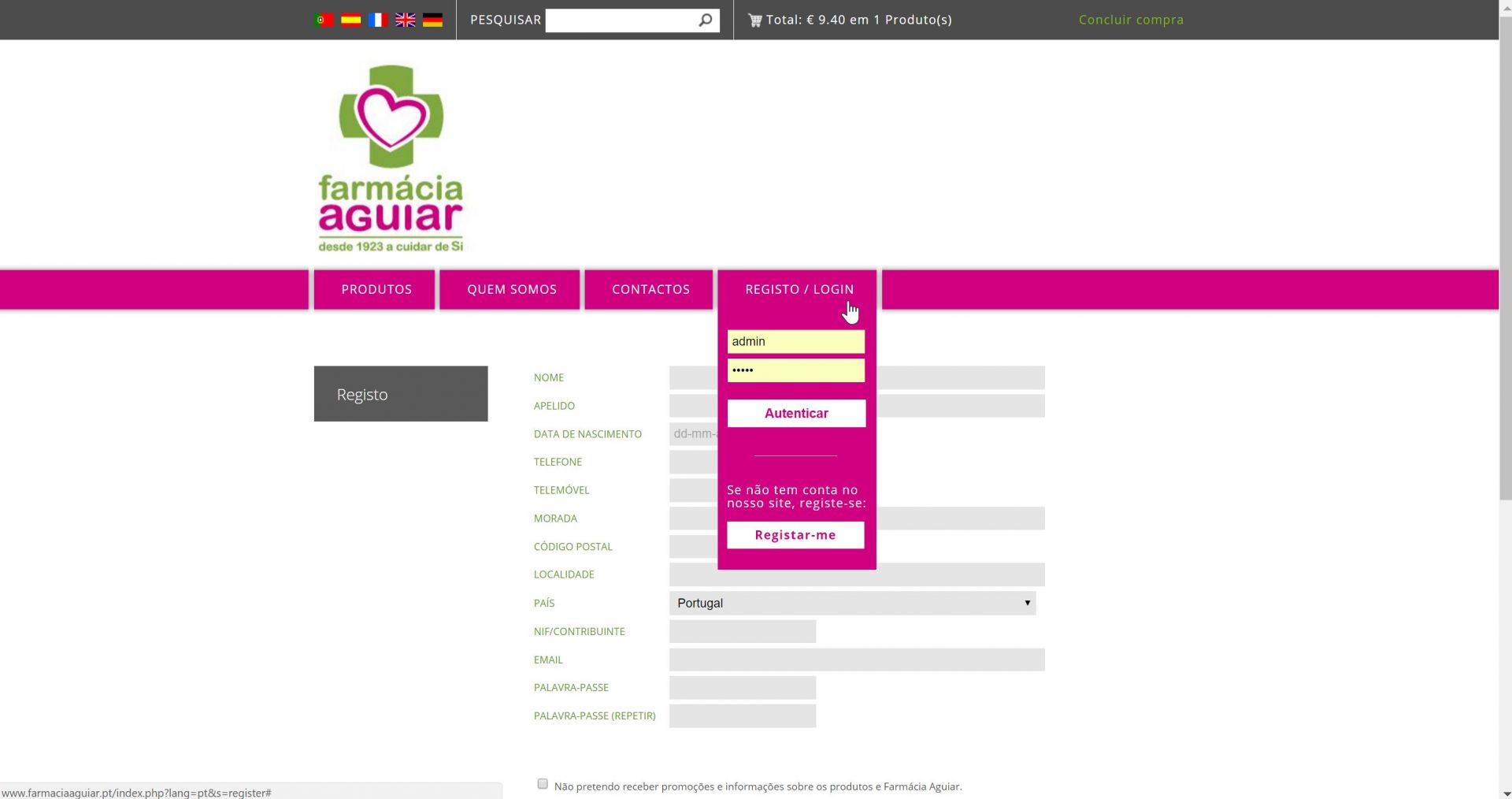Select the Spanish flag language
Viewport: 1512px width, 799px height.
click(350, 20)
